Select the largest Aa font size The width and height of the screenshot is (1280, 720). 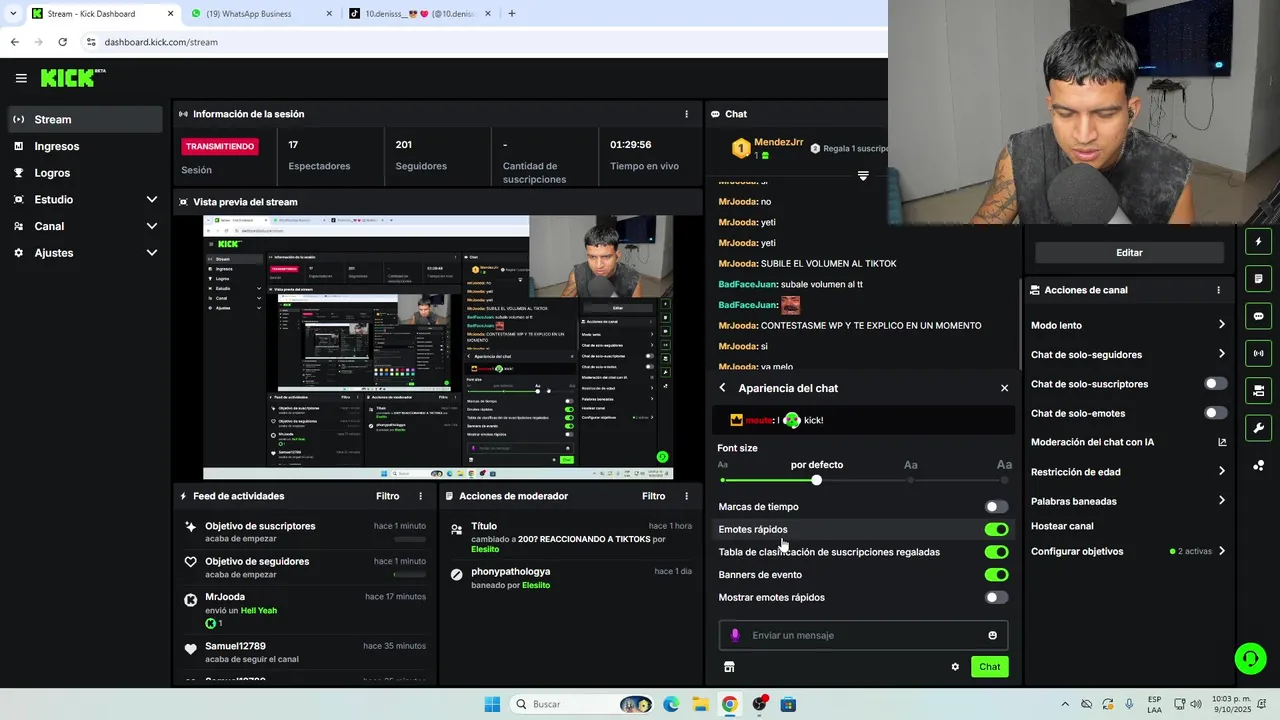pyautogui.click(x=1004, y=465)
